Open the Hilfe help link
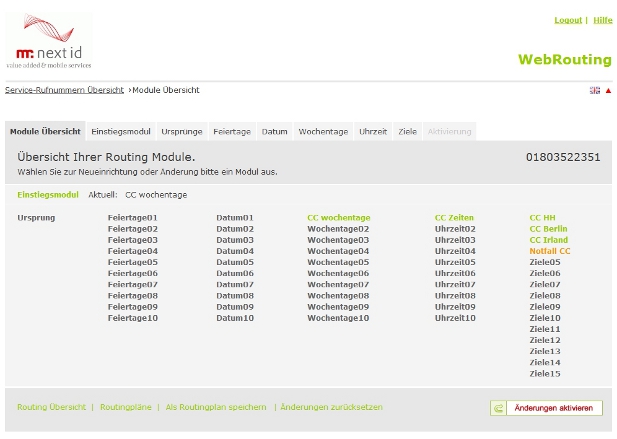This screenshot has height=439, width=617. (602, 20)
